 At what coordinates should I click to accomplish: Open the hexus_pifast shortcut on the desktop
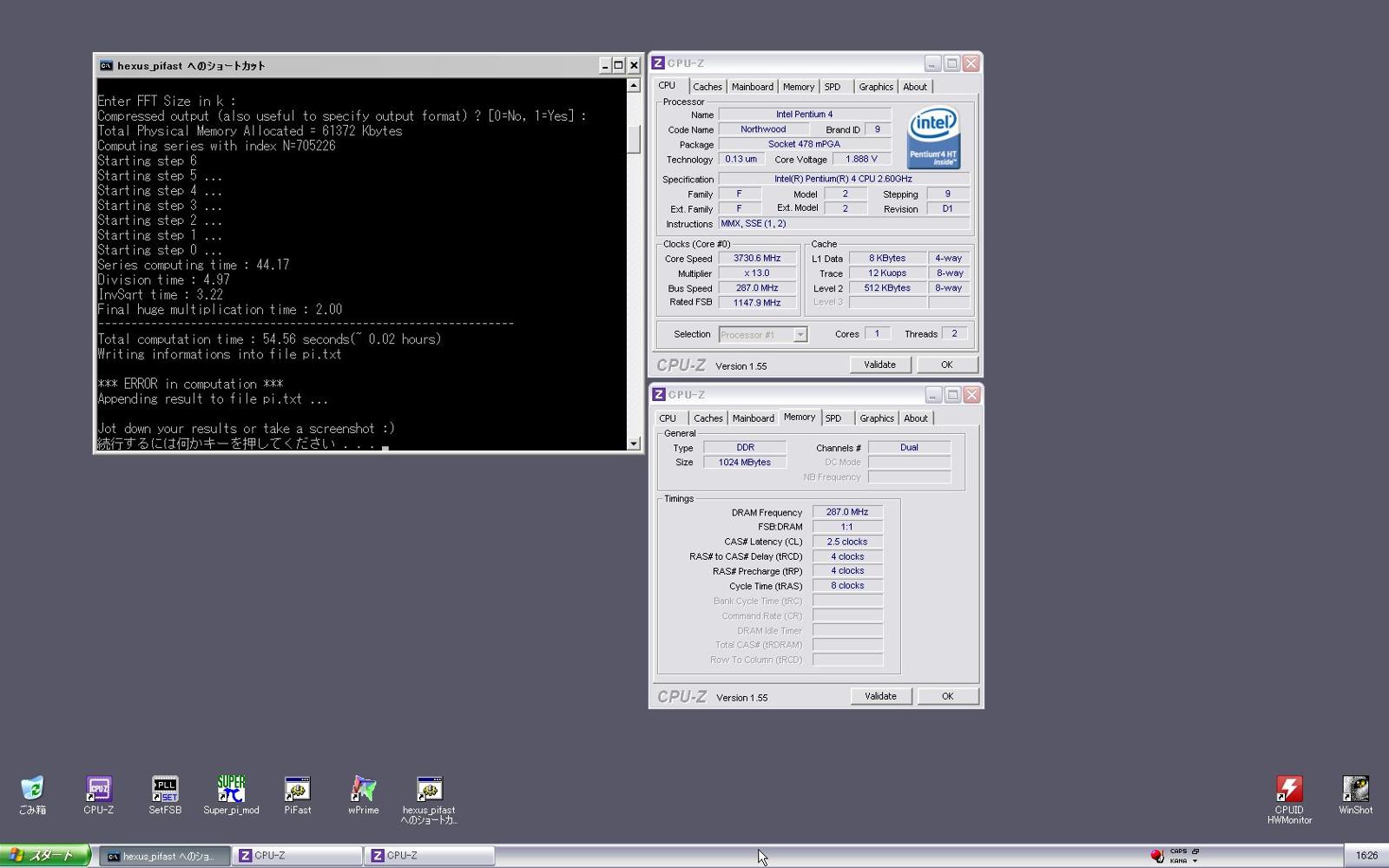429,799
